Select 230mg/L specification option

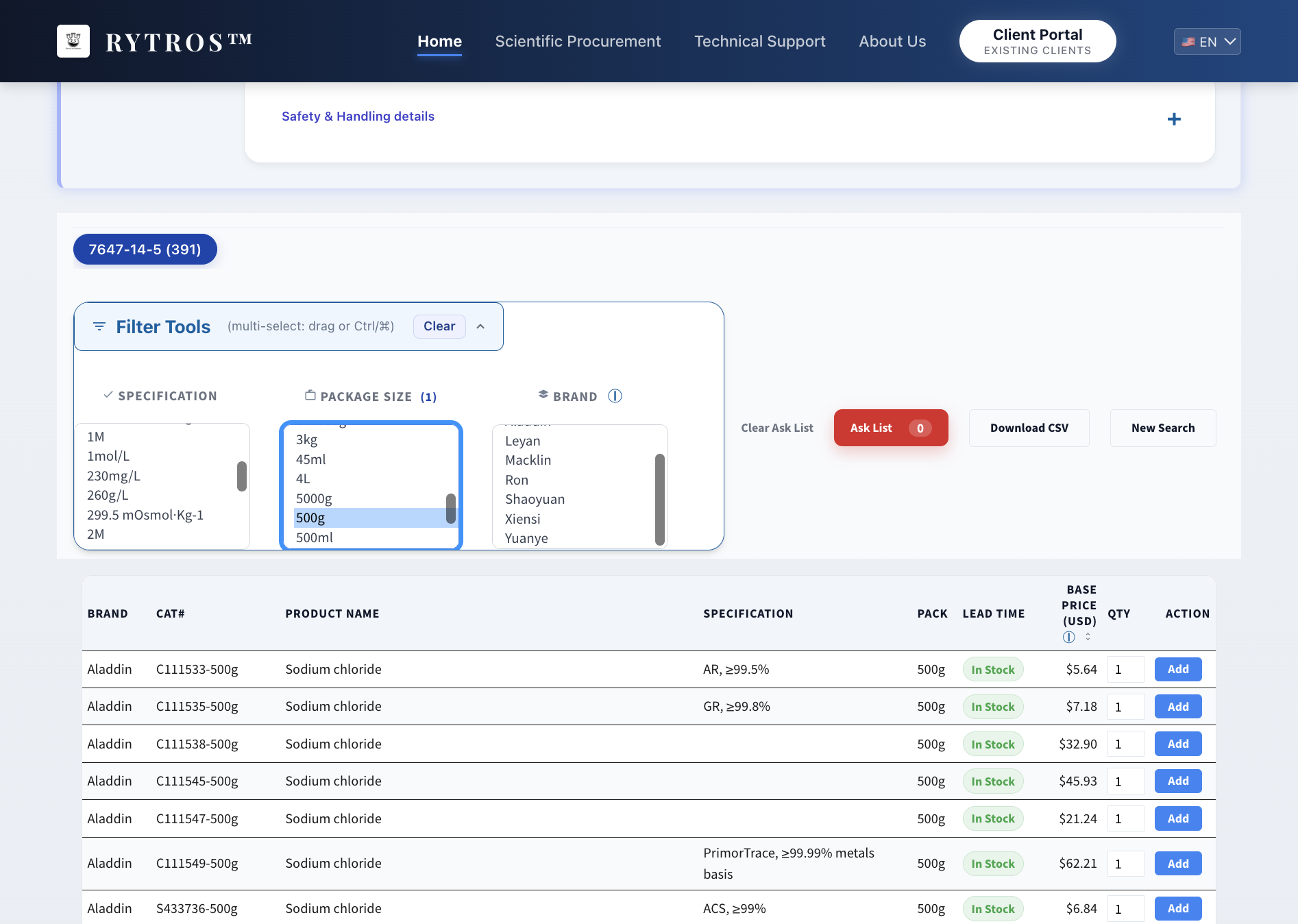(x=161, y=476)
